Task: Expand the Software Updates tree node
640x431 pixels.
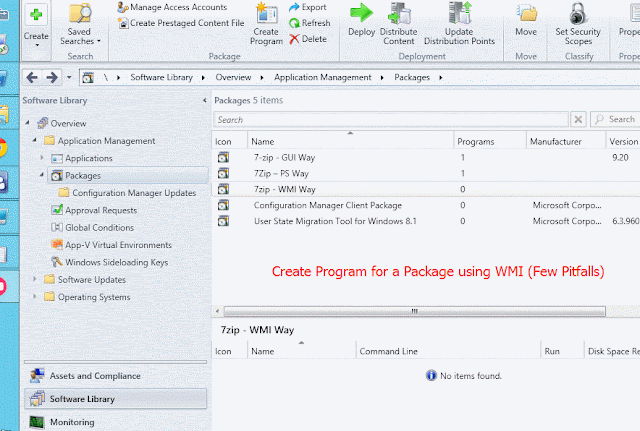Action: [x=35, y=279]
